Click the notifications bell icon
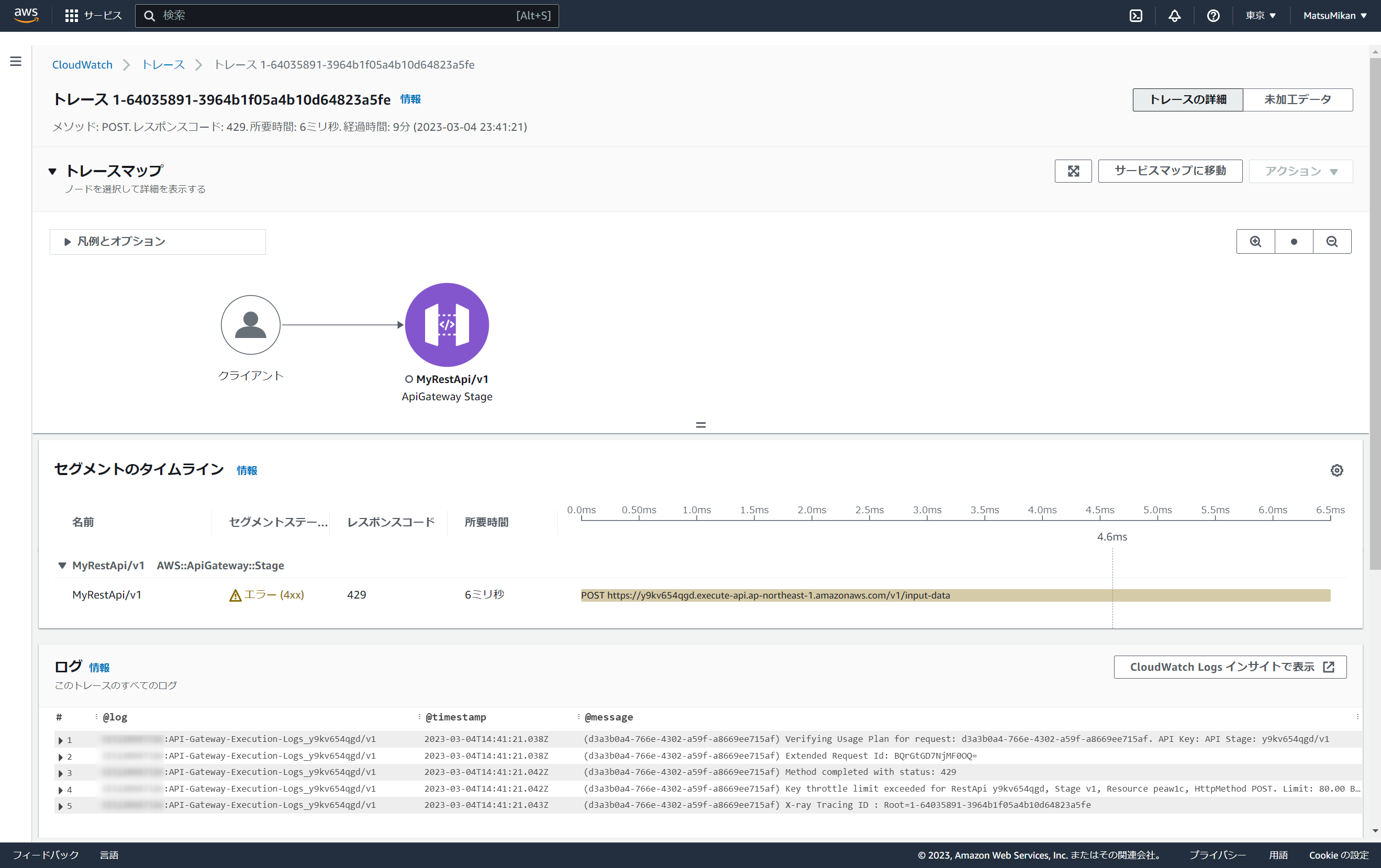1381x868 pixels. tap(1174, 16)
